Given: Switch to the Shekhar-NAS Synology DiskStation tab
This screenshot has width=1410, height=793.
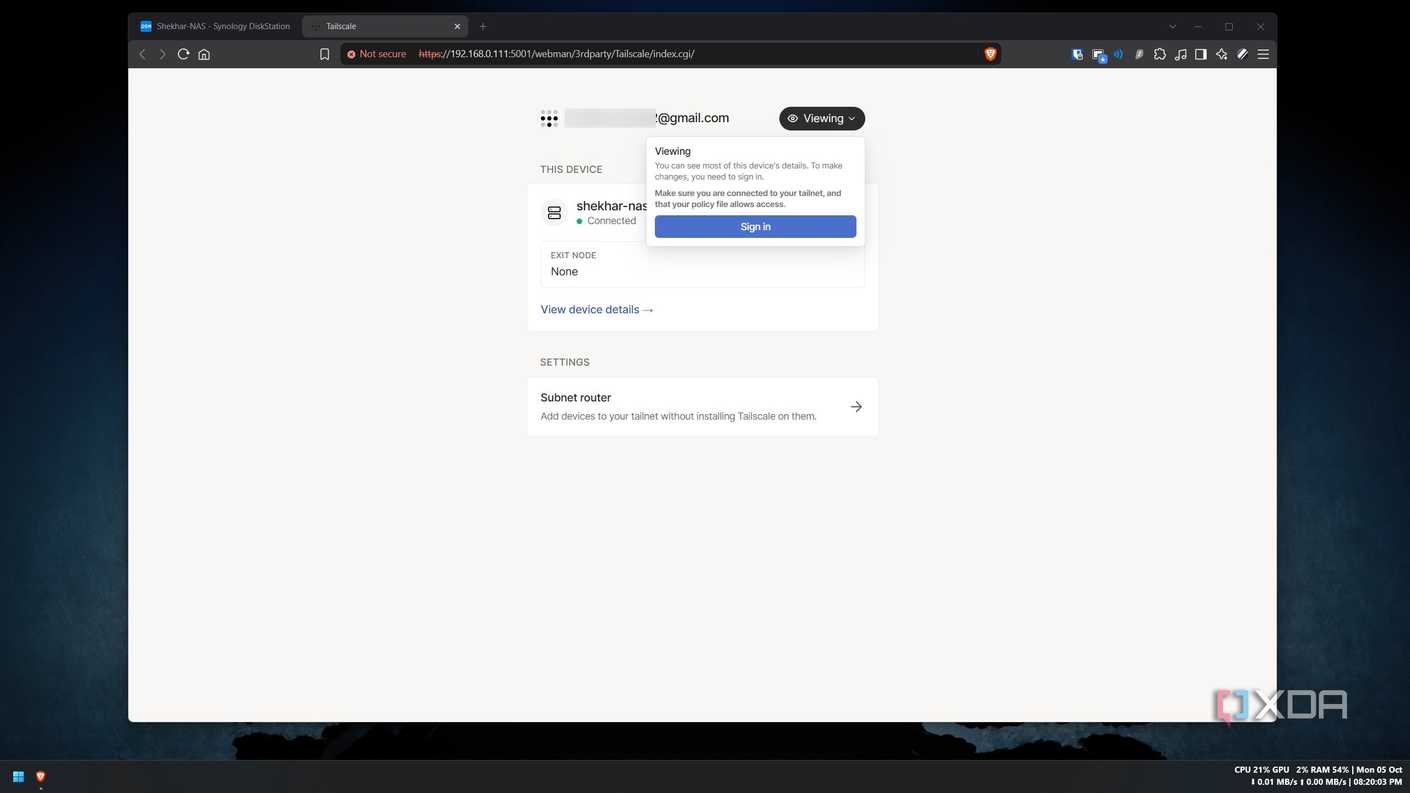Looking at the screenshot, I should coord(215,26).
